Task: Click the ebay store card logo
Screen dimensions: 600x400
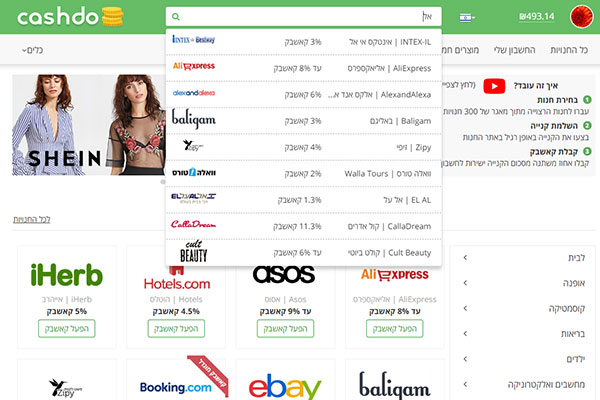Action: coord(285,387)
